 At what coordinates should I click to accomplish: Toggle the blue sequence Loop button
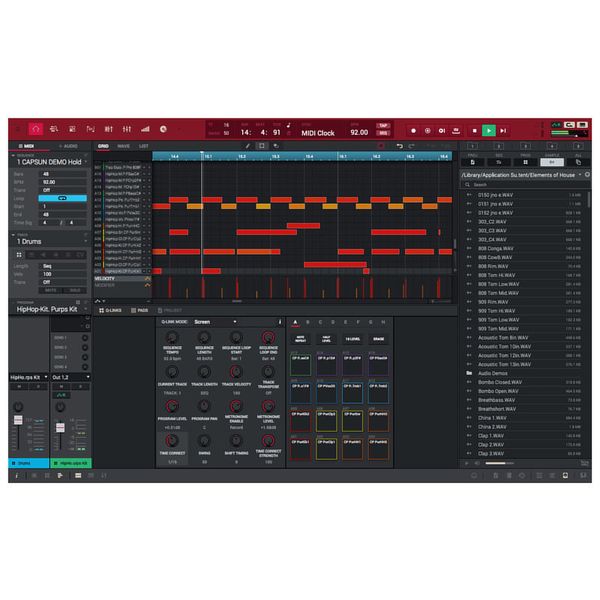(62, 198)
